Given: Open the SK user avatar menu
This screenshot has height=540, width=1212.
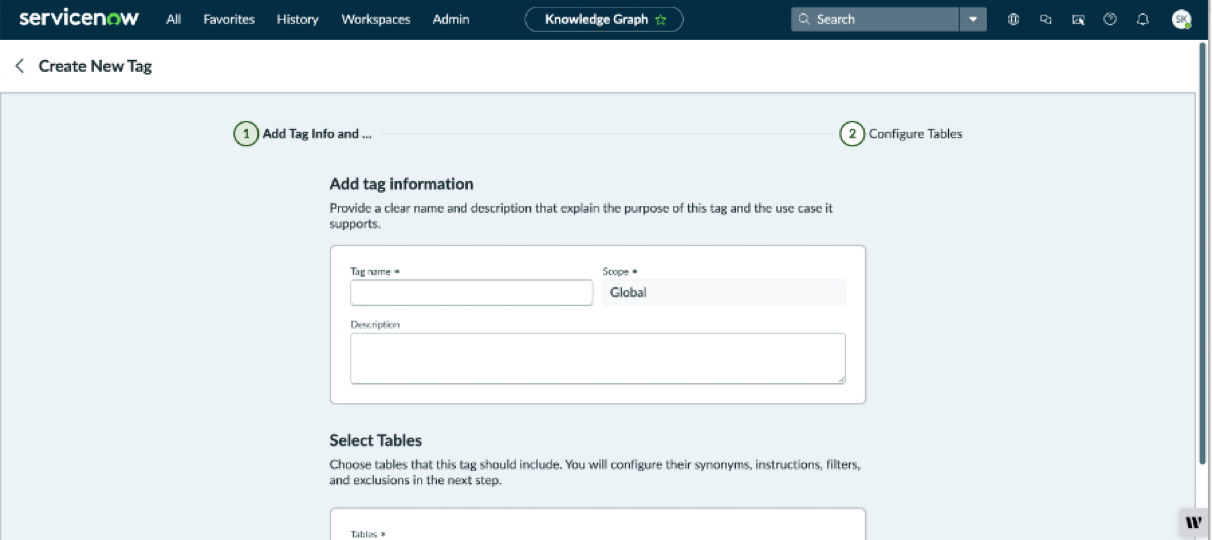Looking at the screenshot, I should click(1182, 19).
